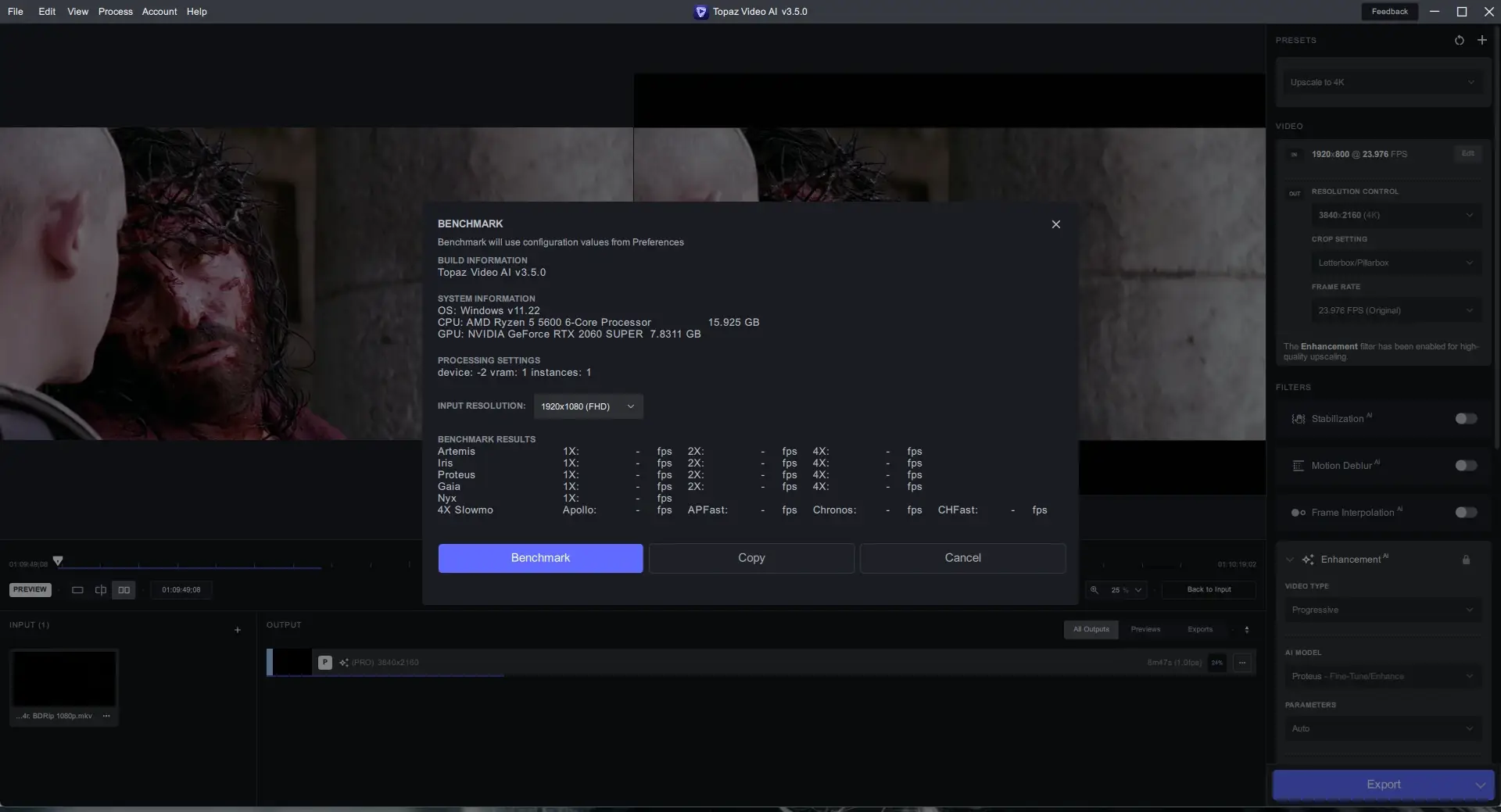This screenshot has height=812, width=1501.
Task: Click the magnifier zoom icon
Action: click(1094, 590)
